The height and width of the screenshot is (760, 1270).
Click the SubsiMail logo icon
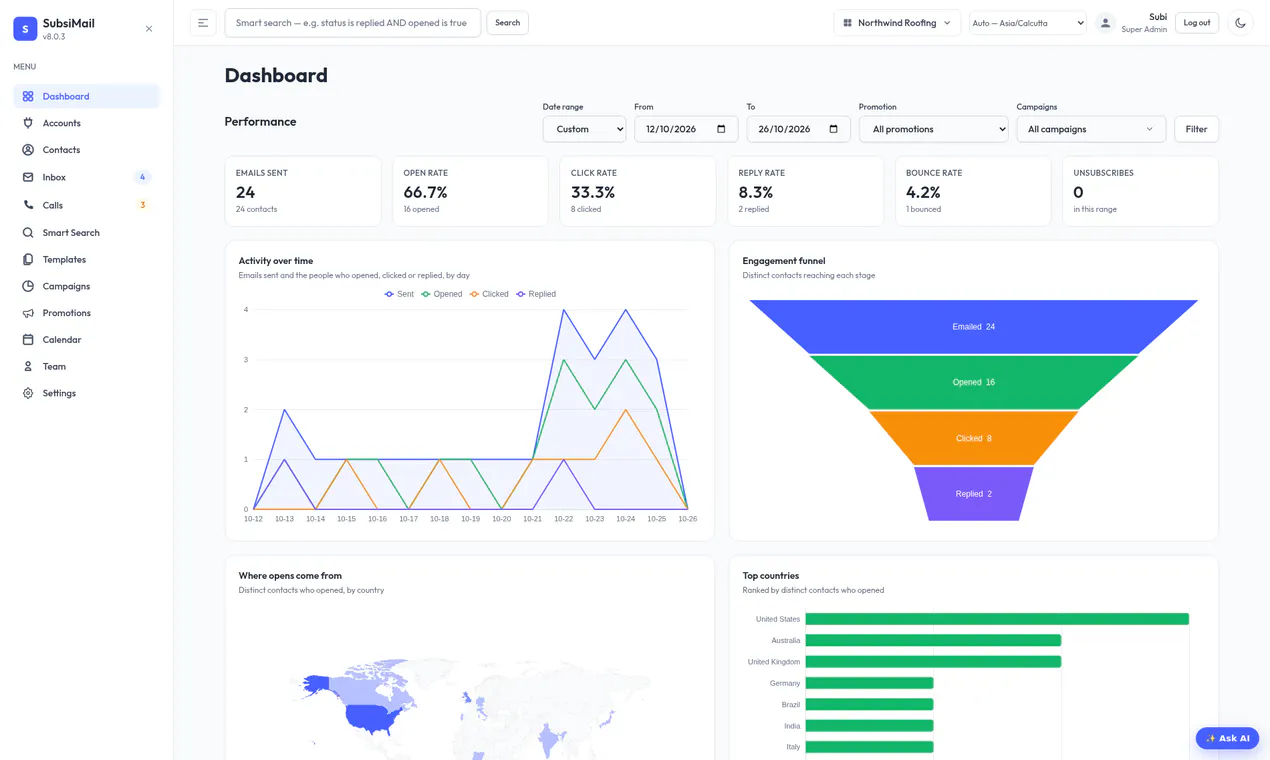click(25, 29)
